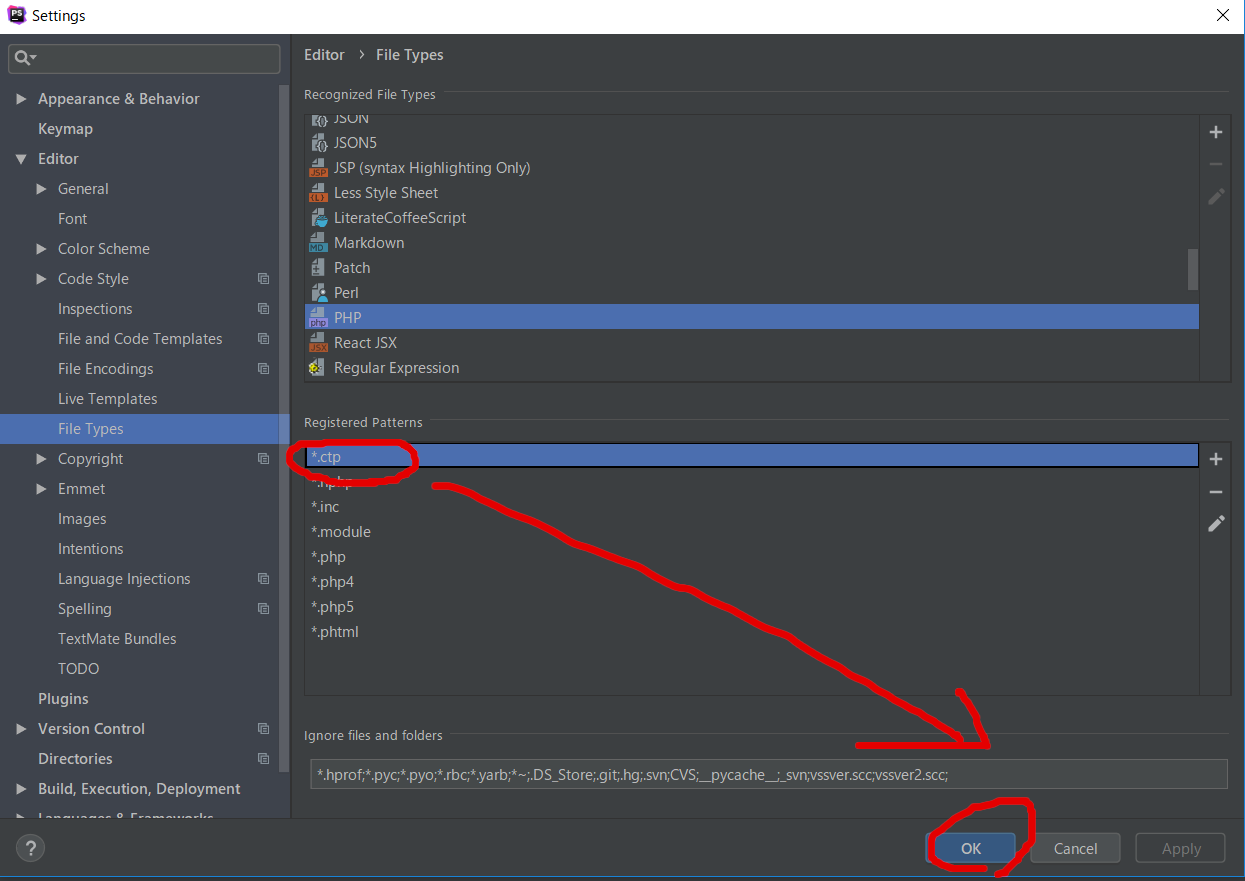
Task: Open the Plugins settings page
Action: (x=63, y=699)
